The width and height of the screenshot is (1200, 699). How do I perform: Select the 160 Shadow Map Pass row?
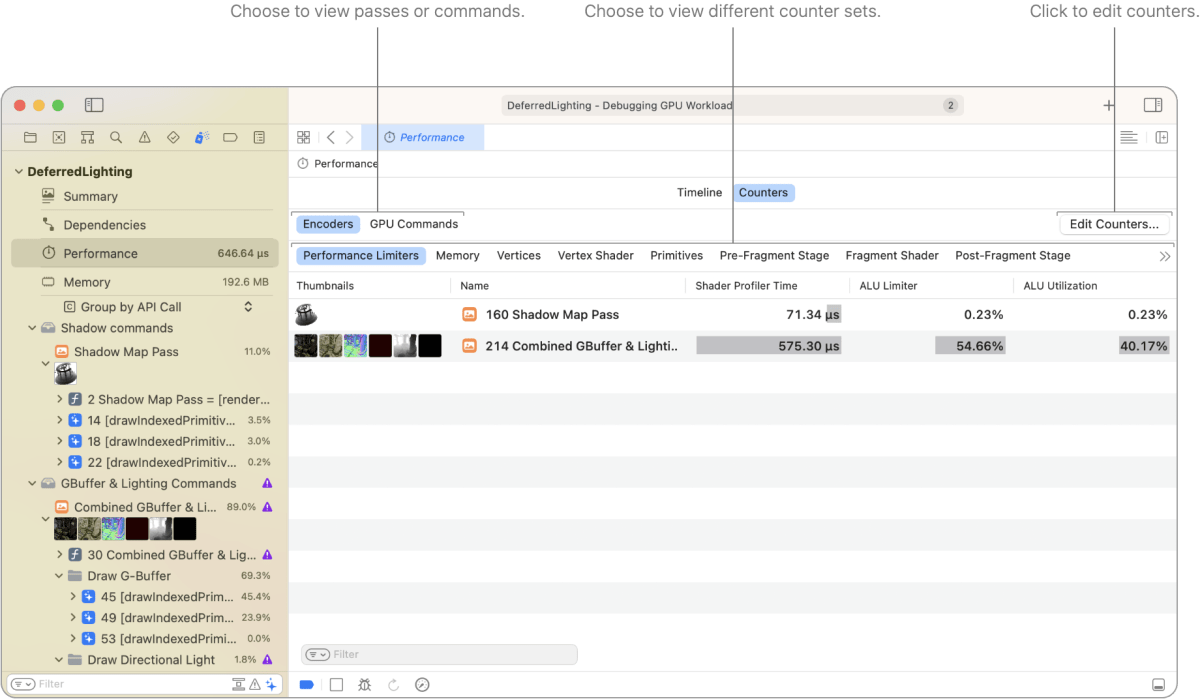click(x=734, y=315)
